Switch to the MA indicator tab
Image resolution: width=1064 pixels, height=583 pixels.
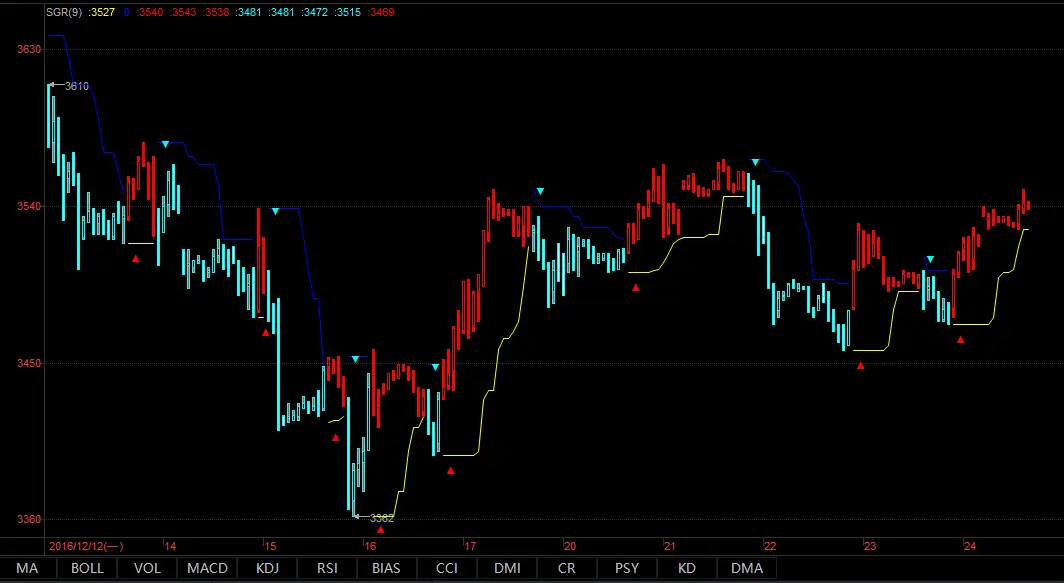tap(27, 568)
